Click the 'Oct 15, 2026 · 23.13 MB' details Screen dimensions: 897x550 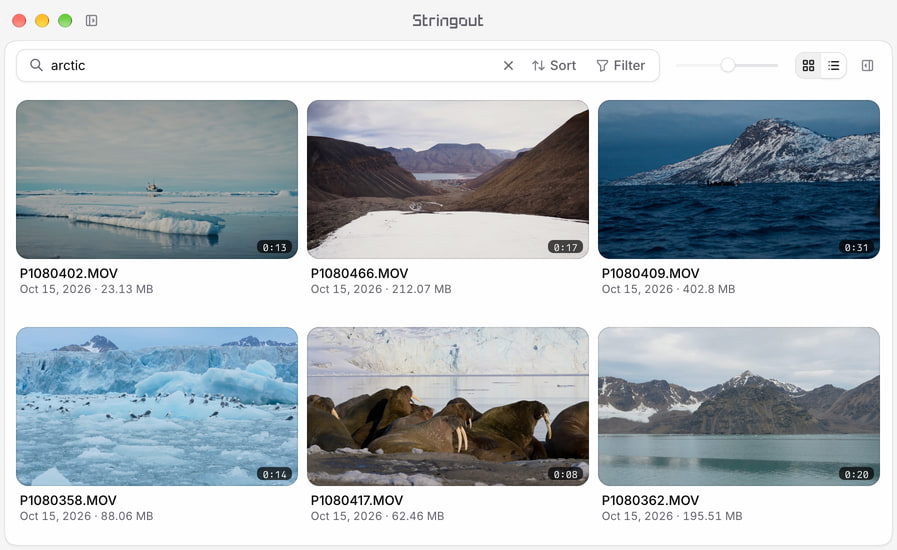pos(86,289)
